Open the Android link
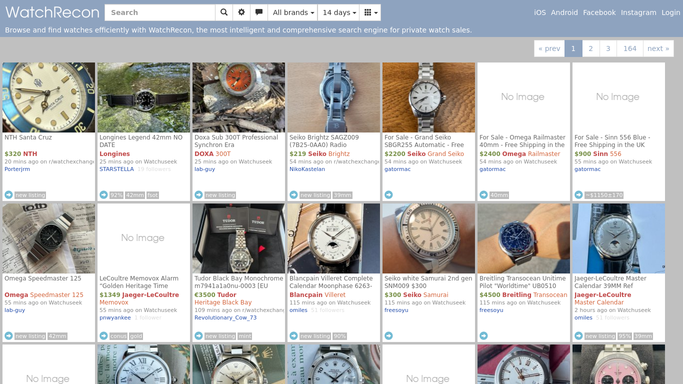The height and width of the screenshot is (384, 683). point(564,13)
